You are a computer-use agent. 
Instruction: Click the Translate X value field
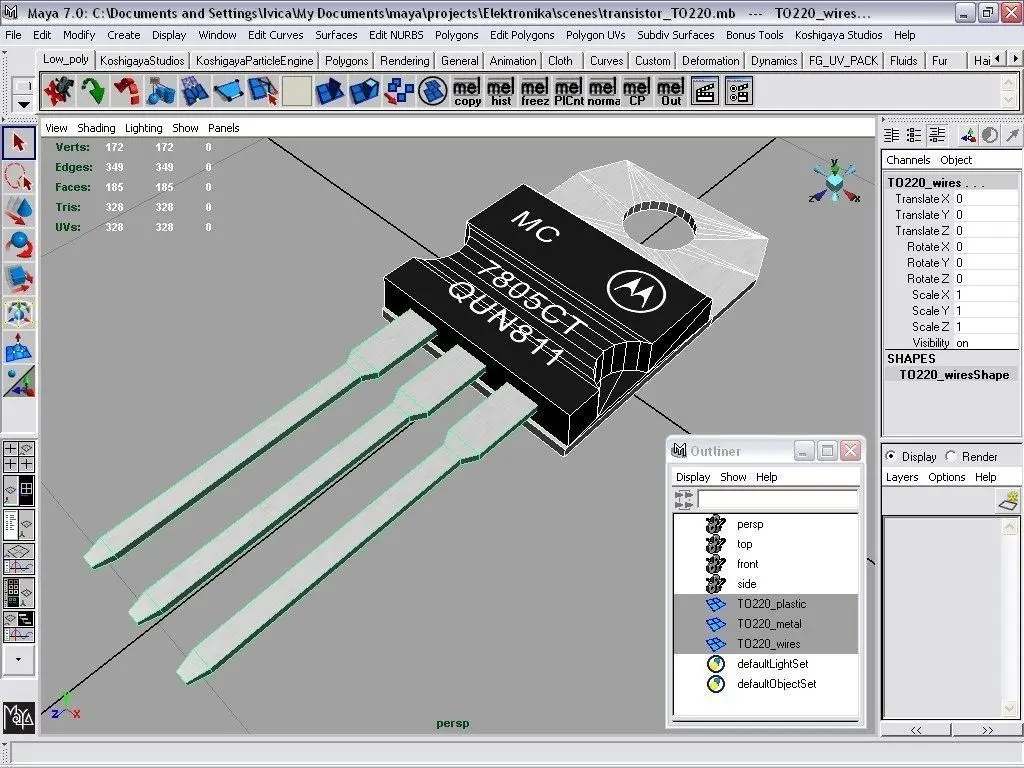tap(986, 199)
